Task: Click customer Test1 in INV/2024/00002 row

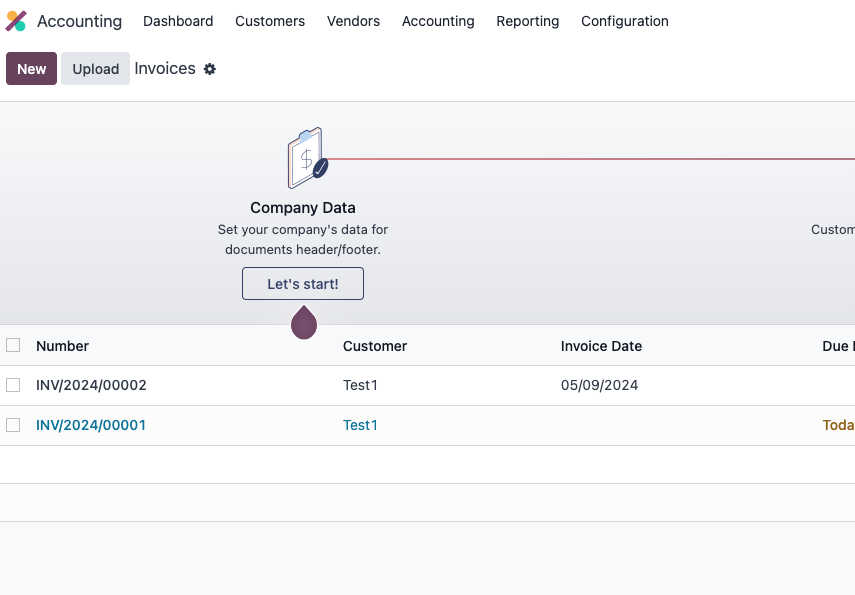Action: 360,385
